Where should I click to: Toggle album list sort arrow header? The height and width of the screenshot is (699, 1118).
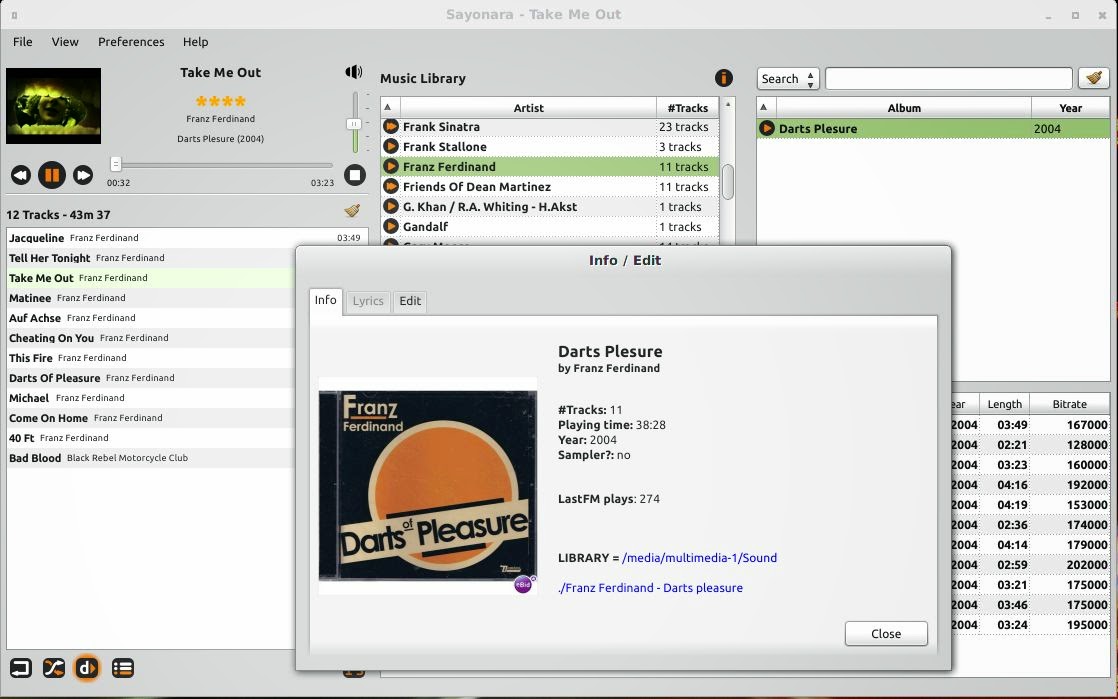click(764, 108)
